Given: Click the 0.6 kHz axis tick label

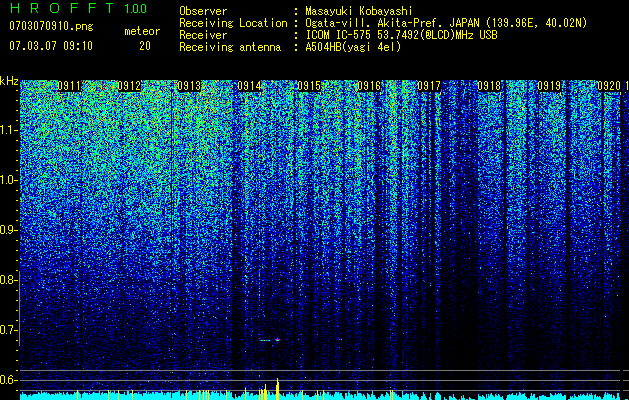Looking at the screenshot, I should pyautogui.click(x=7, y=380).
